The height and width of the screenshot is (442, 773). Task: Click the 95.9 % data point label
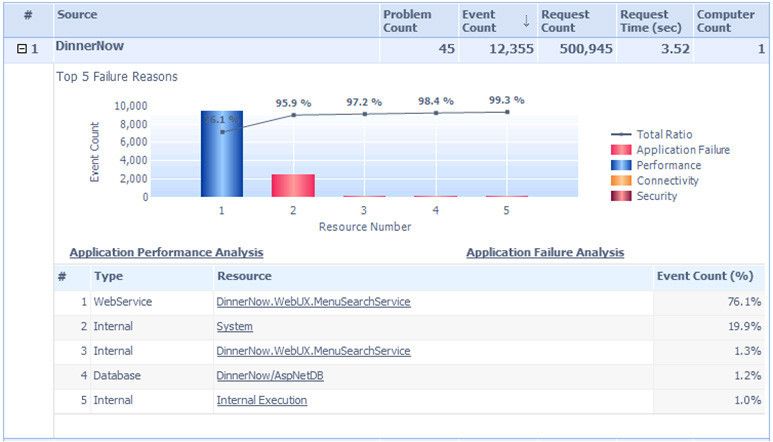[x=293, y=103]
